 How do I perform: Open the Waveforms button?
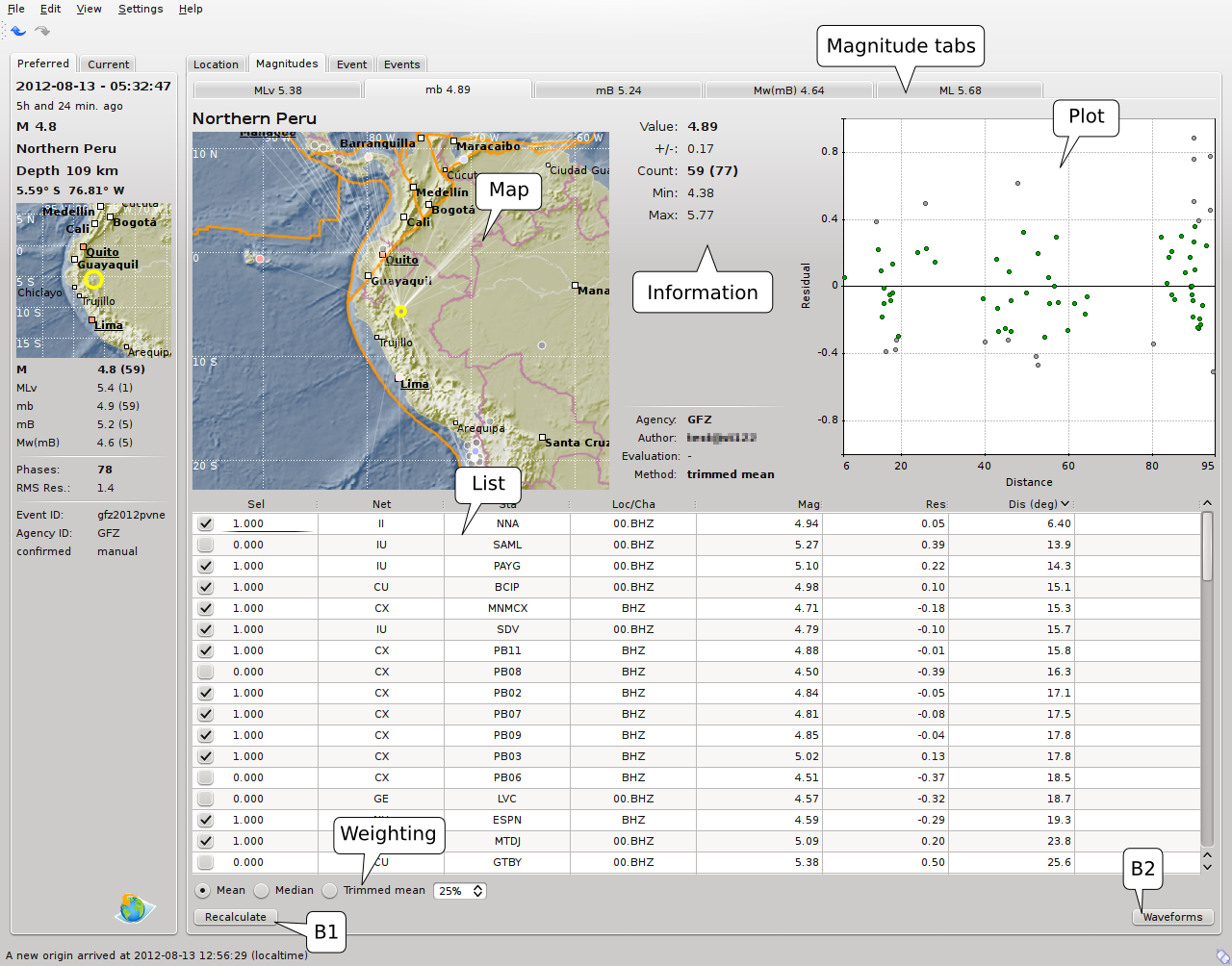1172,917
